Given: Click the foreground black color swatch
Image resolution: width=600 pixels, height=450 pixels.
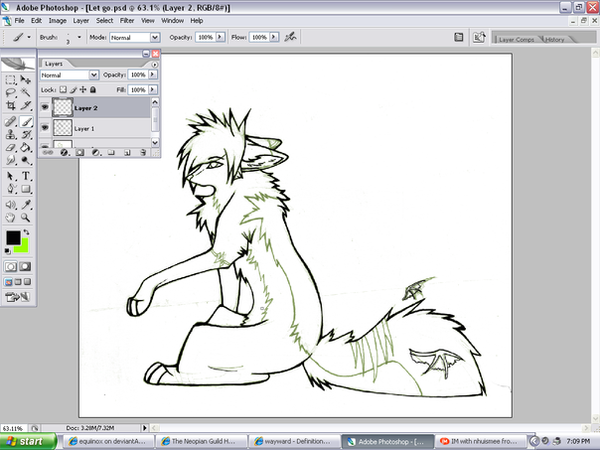Looking at the screenshot, I should point(14,238).
